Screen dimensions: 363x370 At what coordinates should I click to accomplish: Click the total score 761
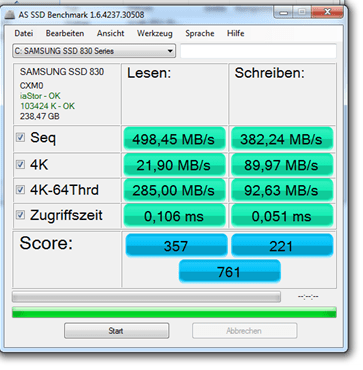pos(229,271)
